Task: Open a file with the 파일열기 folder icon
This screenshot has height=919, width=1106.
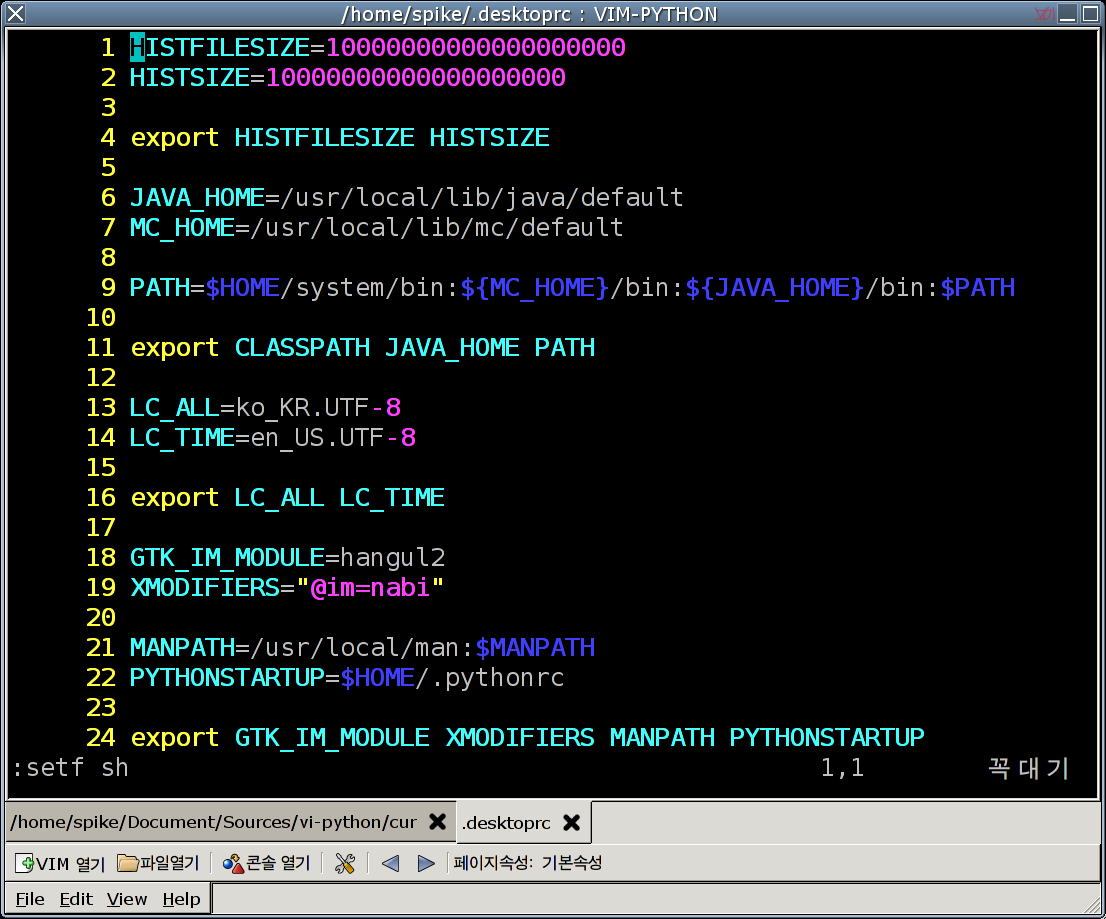Action: pos(128,863)
